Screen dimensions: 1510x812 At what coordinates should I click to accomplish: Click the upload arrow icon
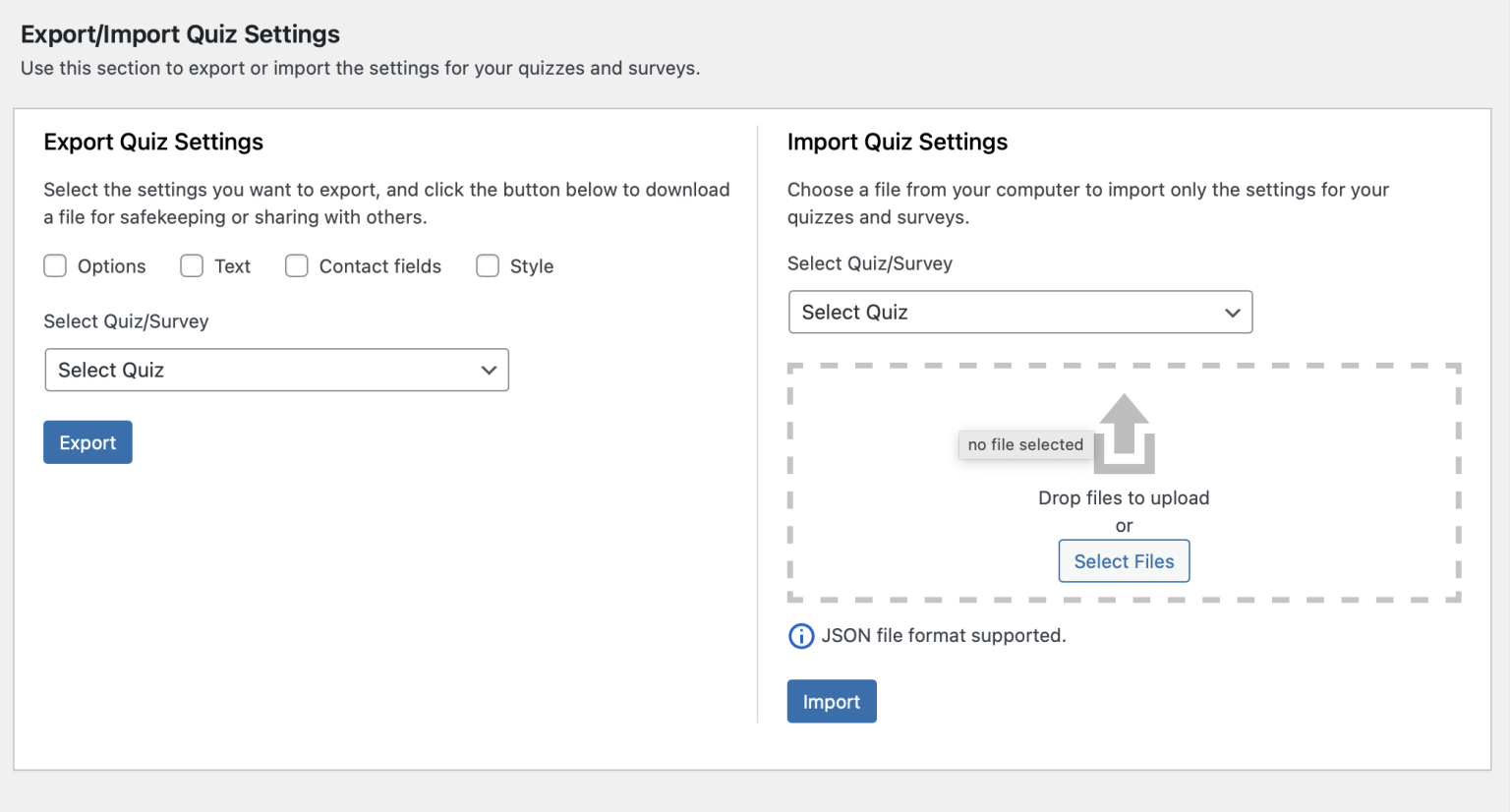pyautogui.click(x=1124, y=433)
